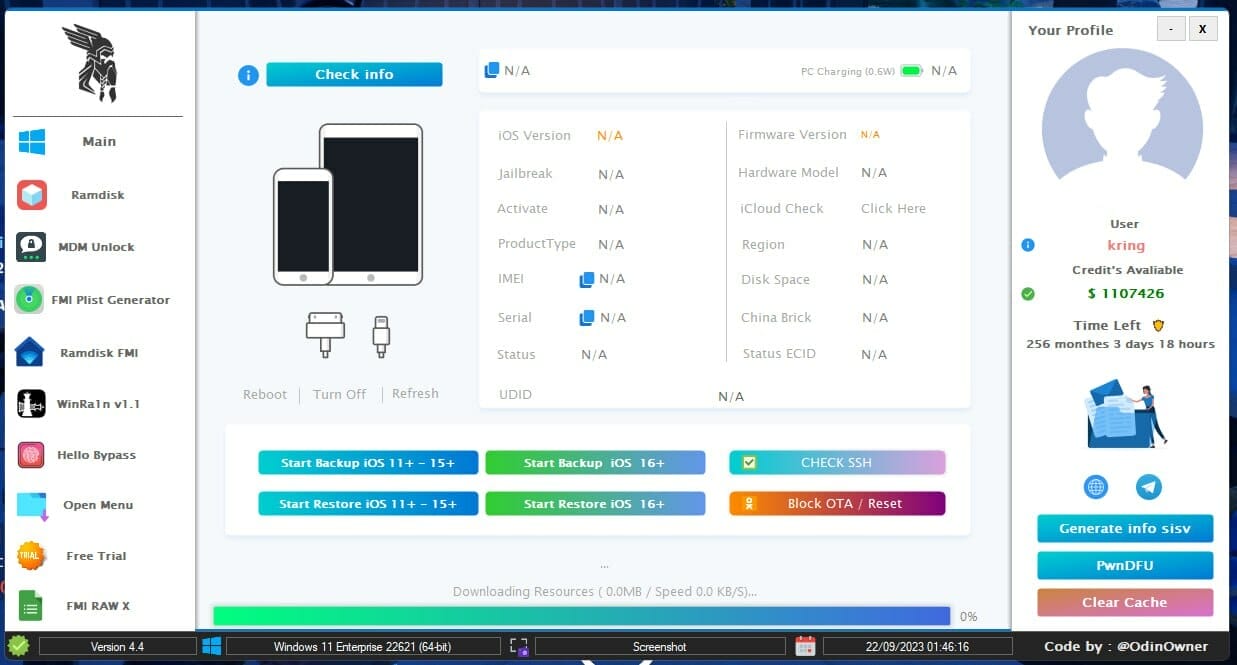
Task: Click the info icon beside Check info
Action: tap(248, 75)
